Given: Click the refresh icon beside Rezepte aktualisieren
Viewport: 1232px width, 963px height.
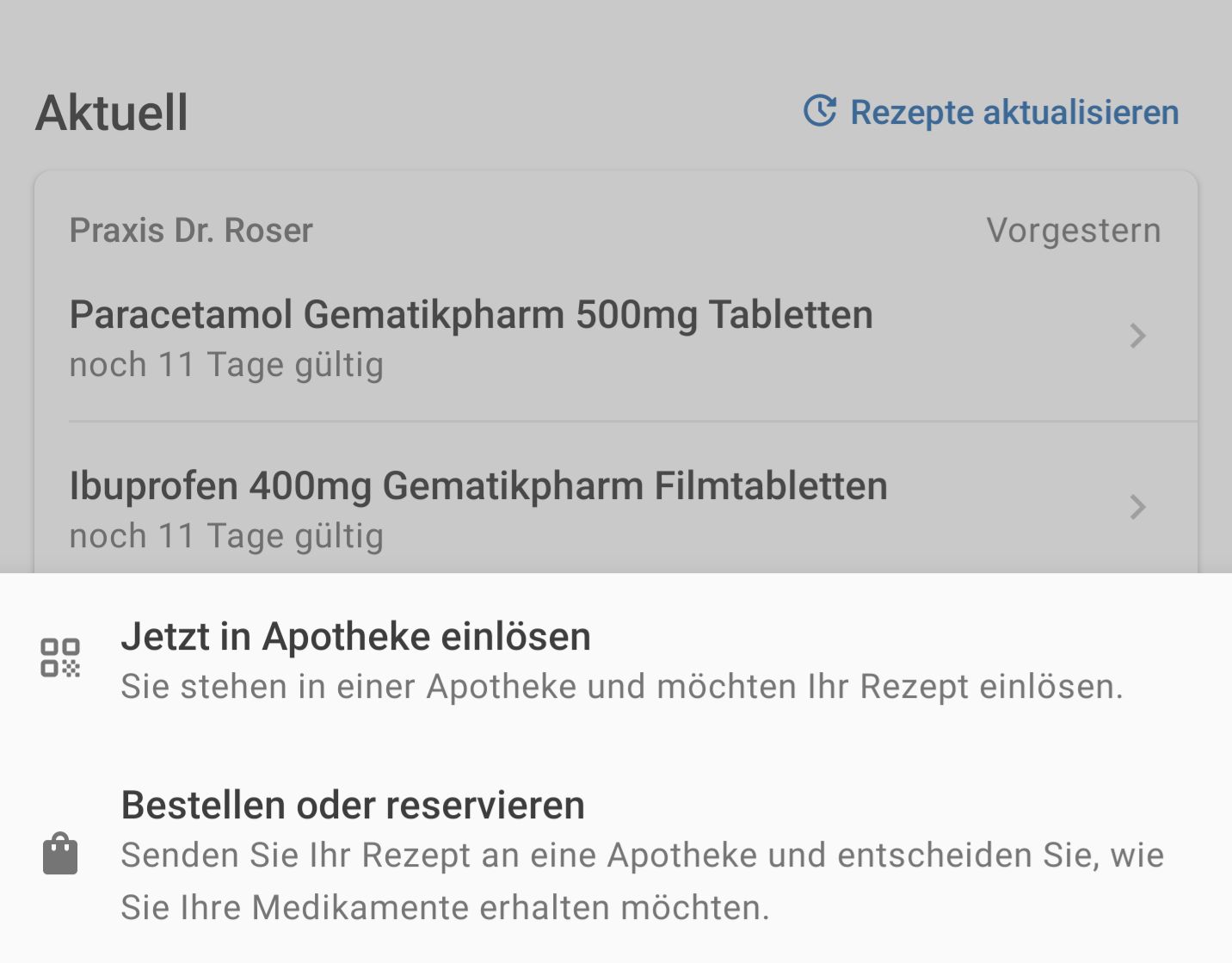Looking at the screenshot, I should coord(819,111).
